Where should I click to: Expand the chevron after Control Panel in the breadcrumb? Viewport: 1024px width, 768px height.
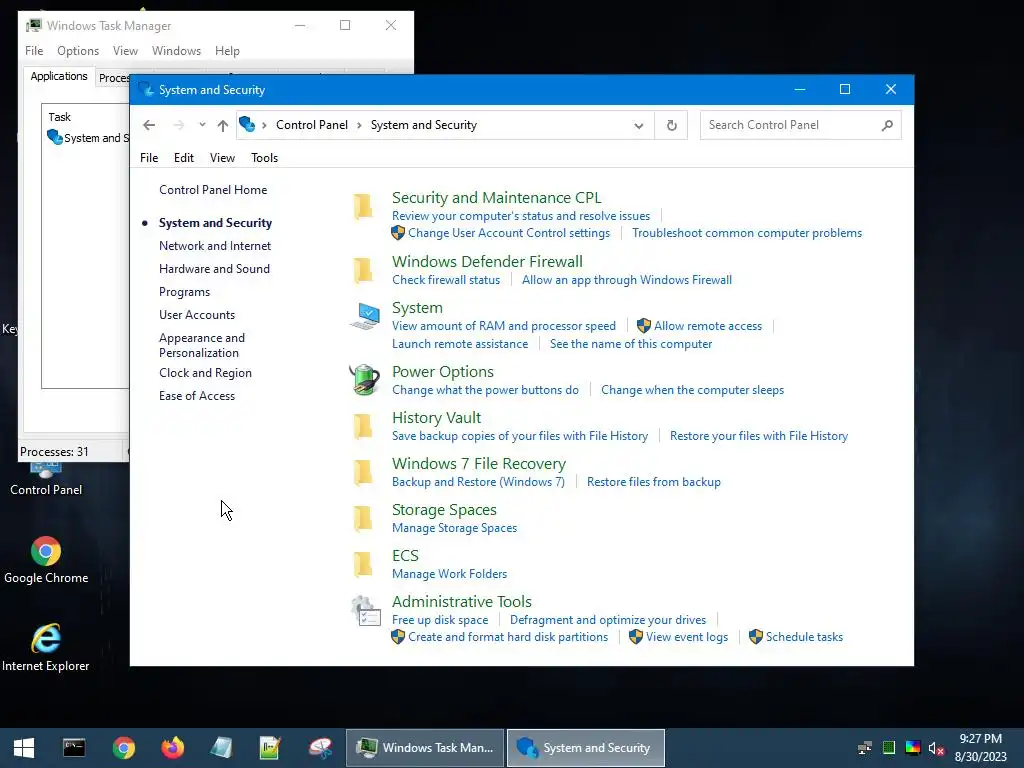359,125
